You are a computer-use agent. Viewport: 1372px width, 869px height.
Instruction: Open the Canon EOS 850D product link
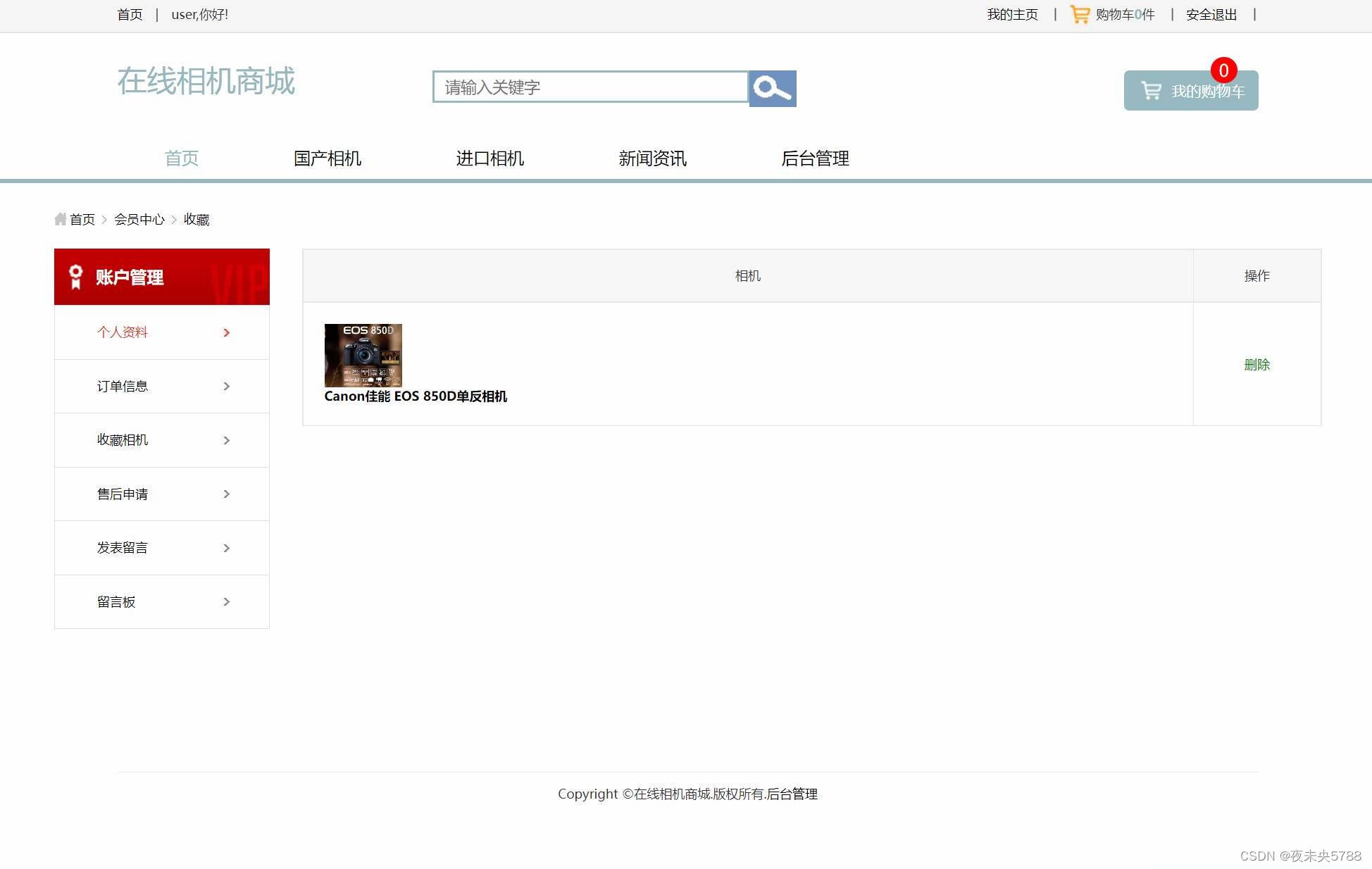pyautogui.click(x=416, y=396)
